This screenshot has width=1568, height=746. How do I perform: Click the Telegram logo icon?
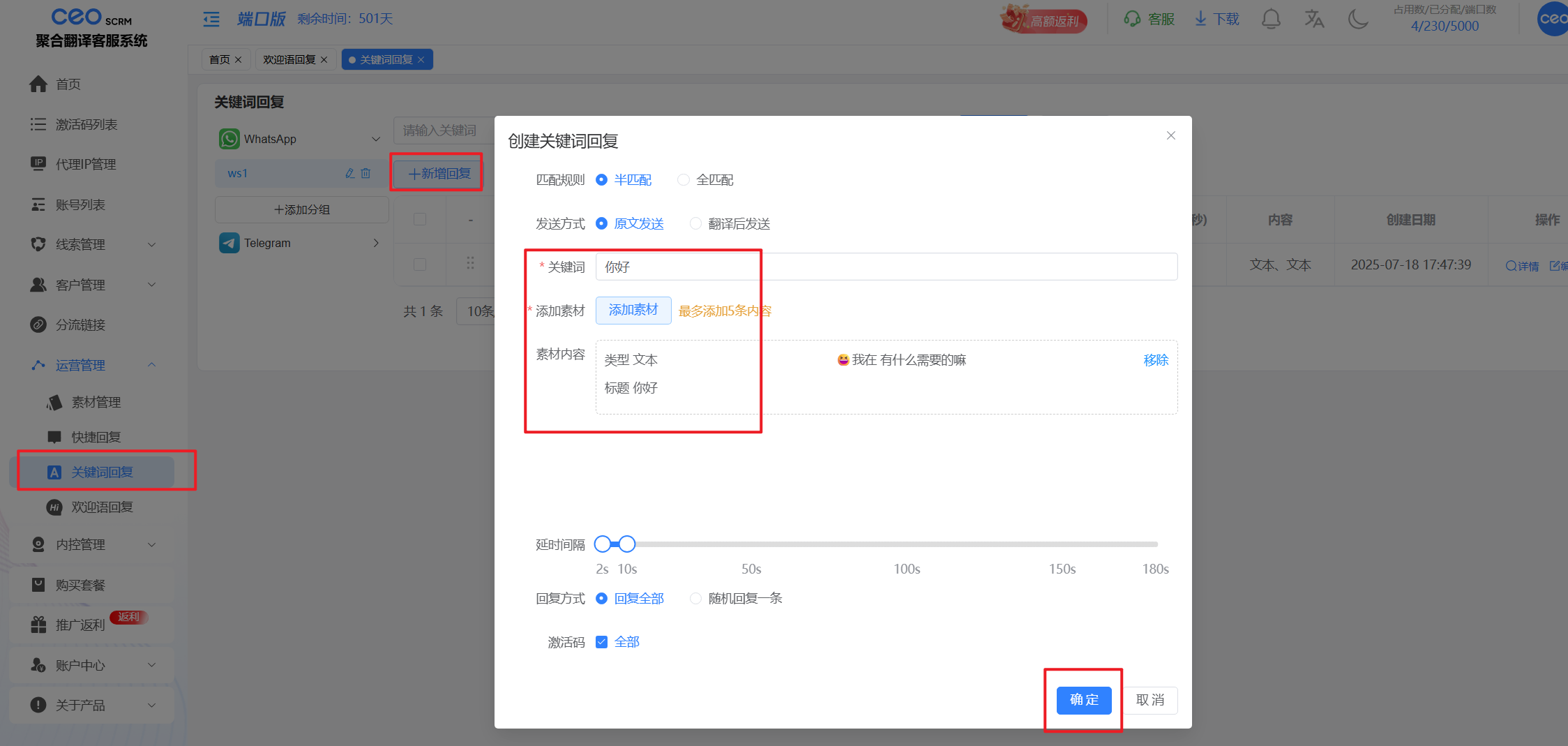click(229, 243)
